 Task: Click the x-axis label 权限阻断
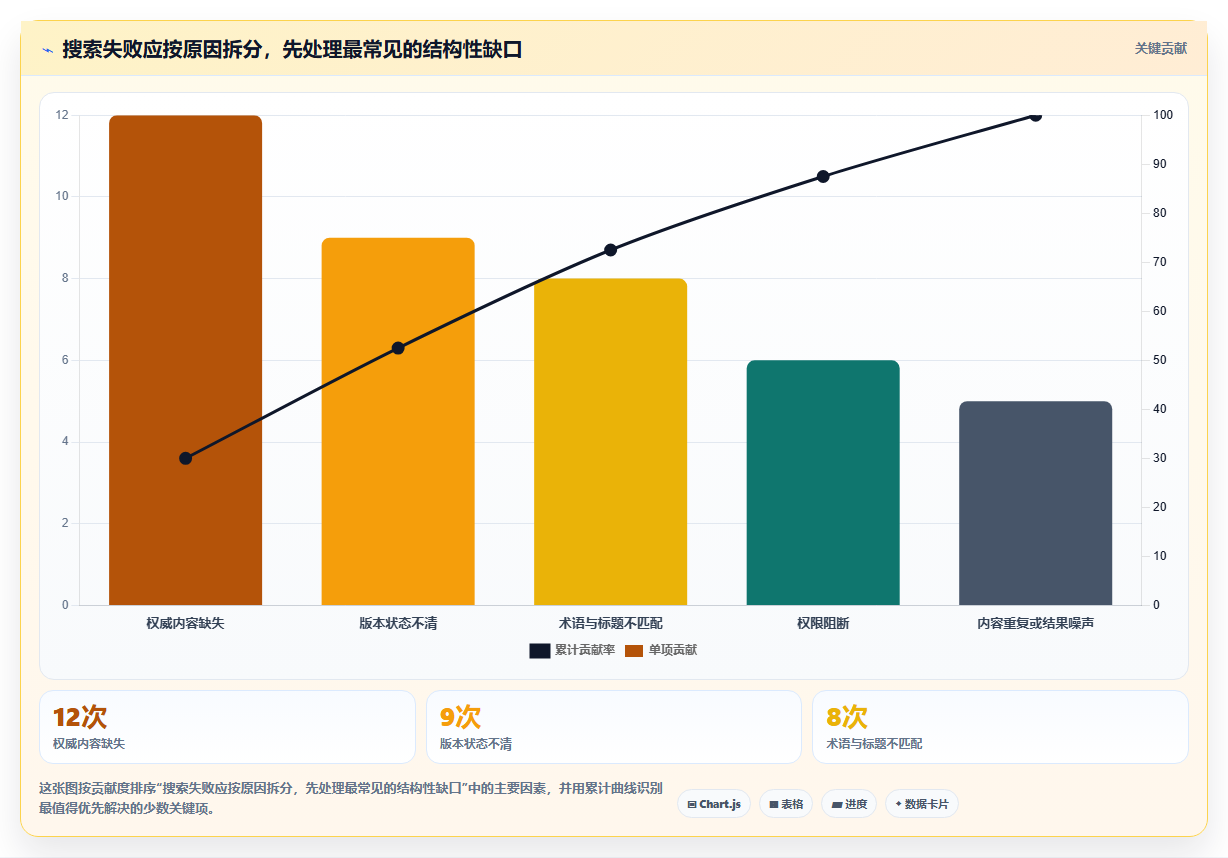click(823, 623)
